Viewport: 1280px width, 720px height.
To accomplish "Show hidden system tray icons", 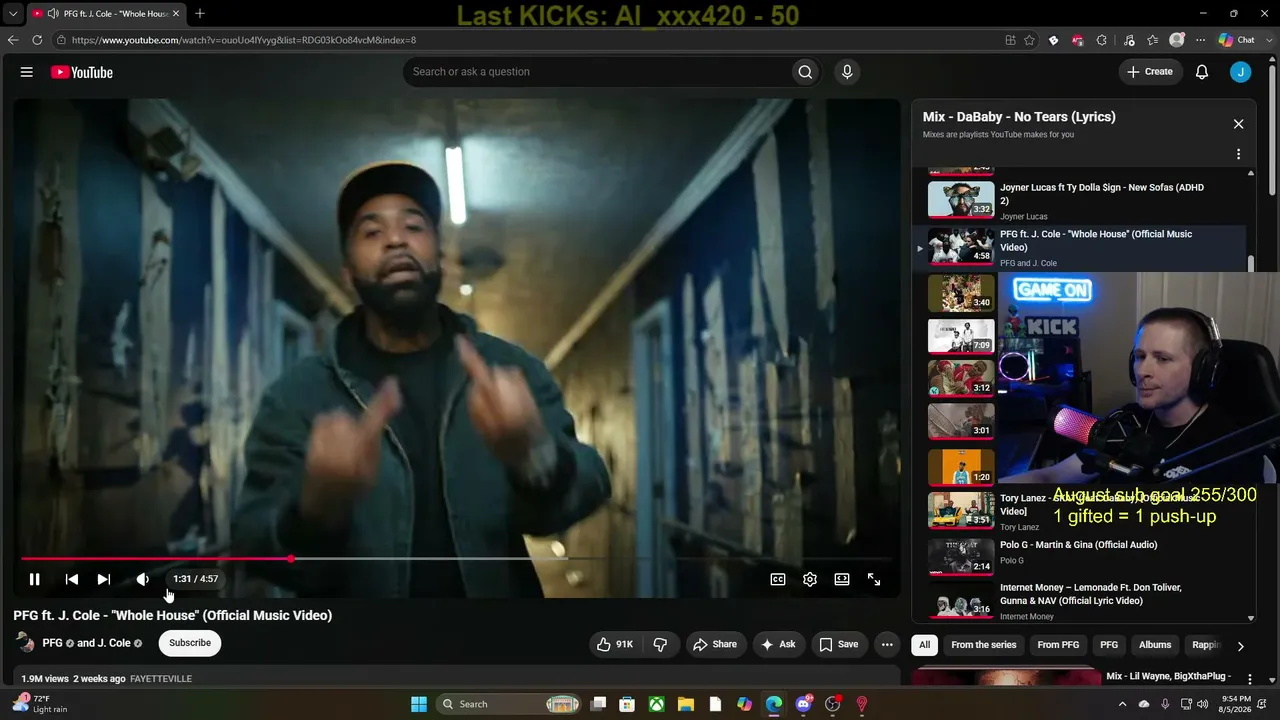I will tap(1122, 704).
